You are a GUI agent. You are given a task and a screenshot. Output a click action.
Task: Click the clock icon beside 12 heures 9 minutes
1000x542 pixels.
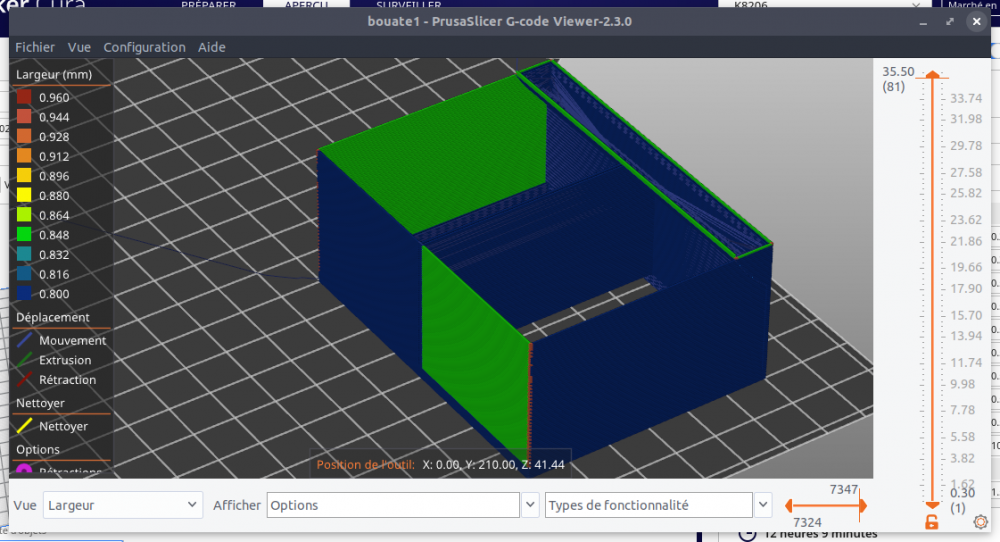click(747, 535)
